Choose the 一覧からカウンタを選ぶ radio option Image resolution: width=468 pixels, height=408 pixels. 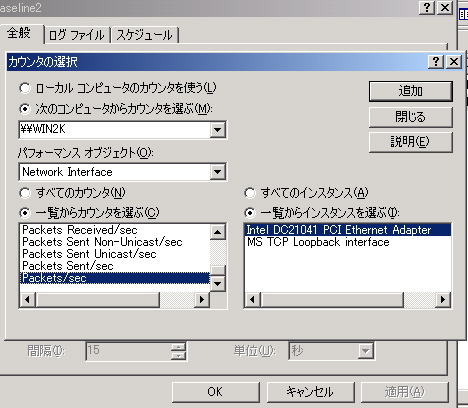pos(25,213)
